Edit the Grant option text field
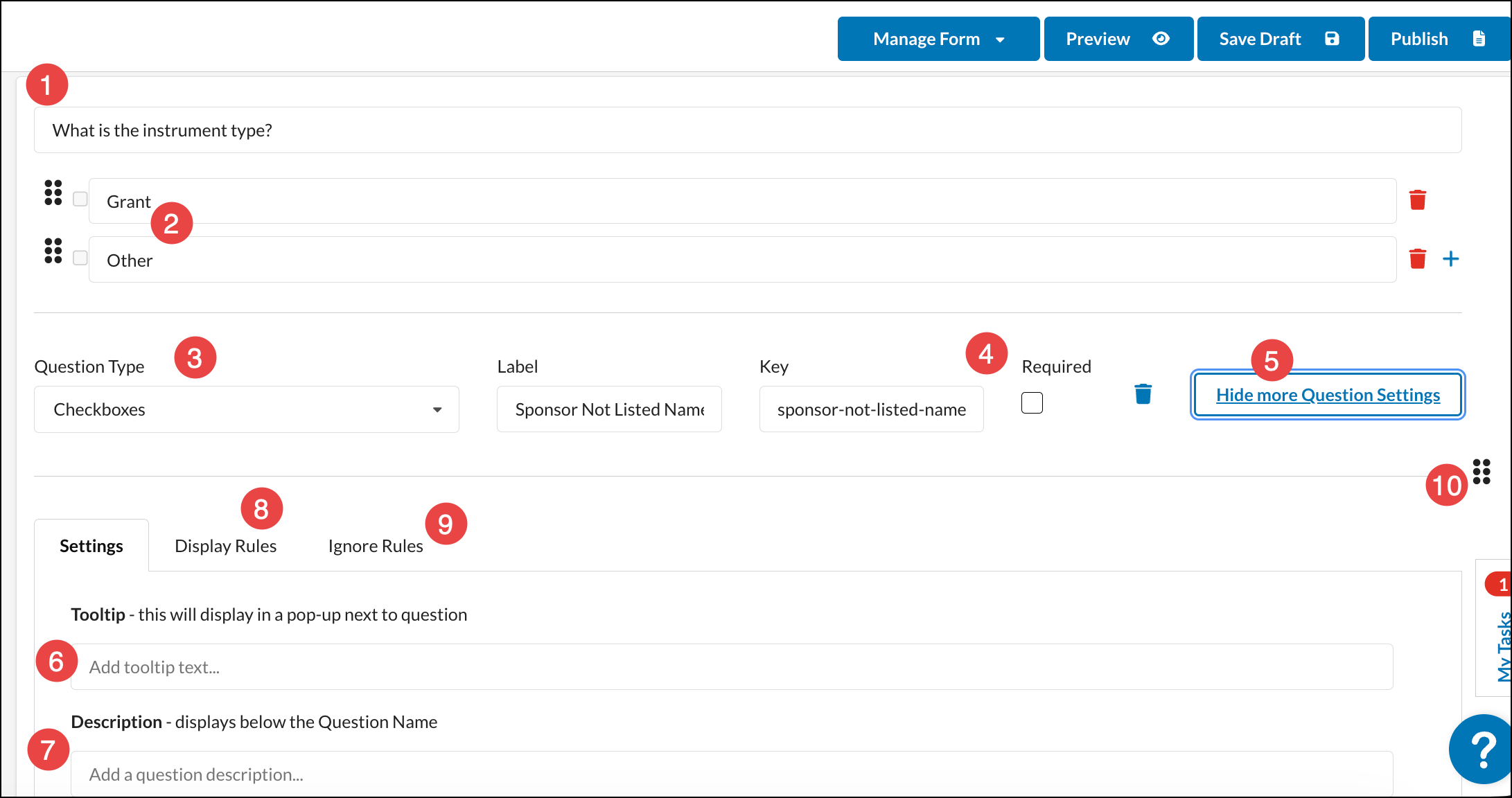This screenshot has width=1512, height=798. pyautogui.click(x=742, y=201)
